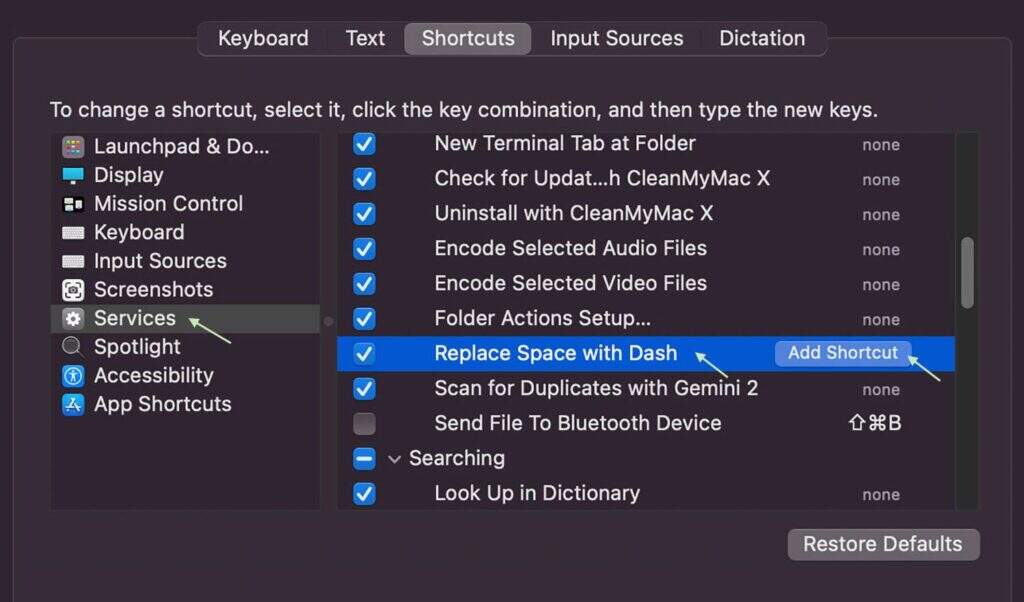Click the Display monitor icon
This screenshot has height=602, width=1024.
(73, 176)
